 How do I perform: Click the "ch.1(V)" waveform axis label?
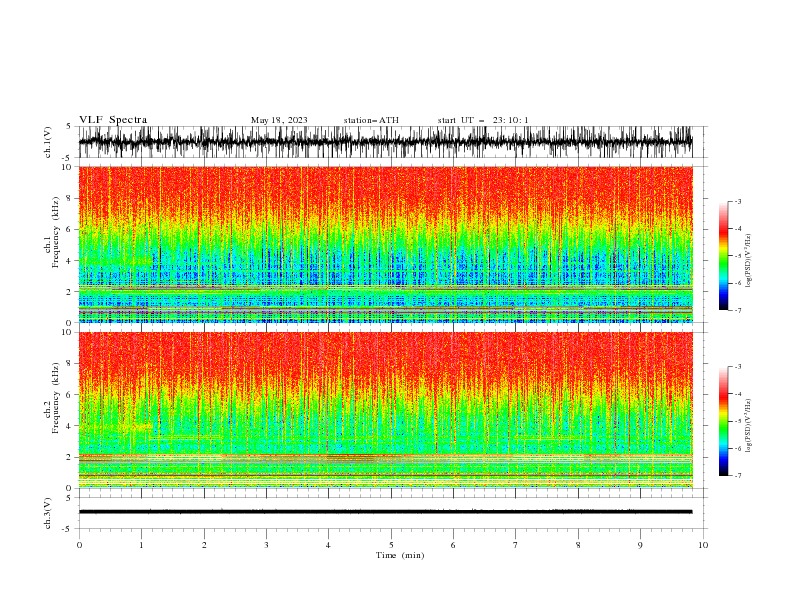(x=48, y=142)
